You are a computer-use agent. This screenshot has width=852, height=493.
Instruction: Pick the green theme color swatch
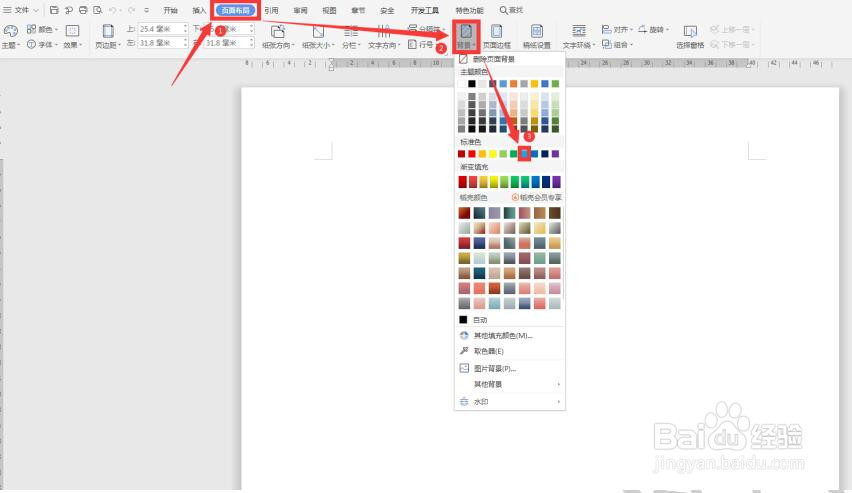coord(555,84)
